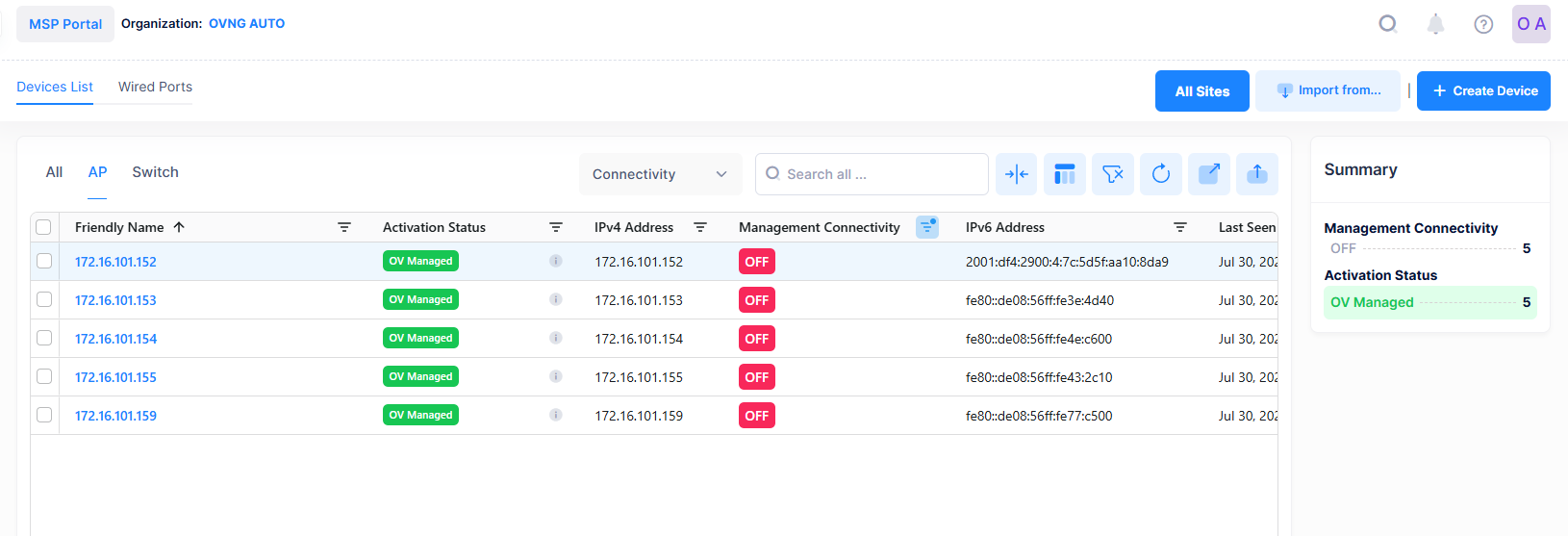This screenshot has height=536, width=1568.
Task: Open active Management Connectivity filter
Action: click(x=926, y=227)
